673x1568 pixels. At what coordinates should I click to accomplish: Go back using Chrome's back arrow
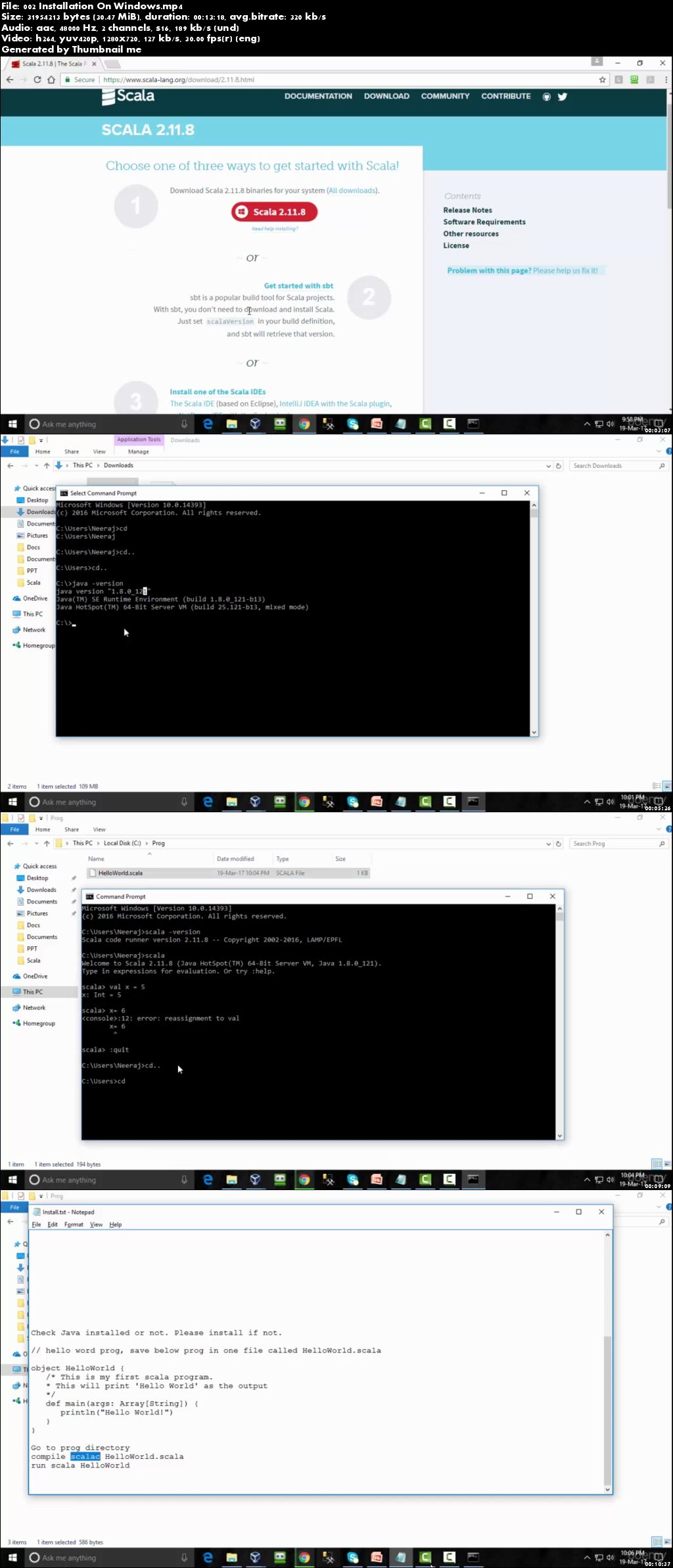coord(10,80)
